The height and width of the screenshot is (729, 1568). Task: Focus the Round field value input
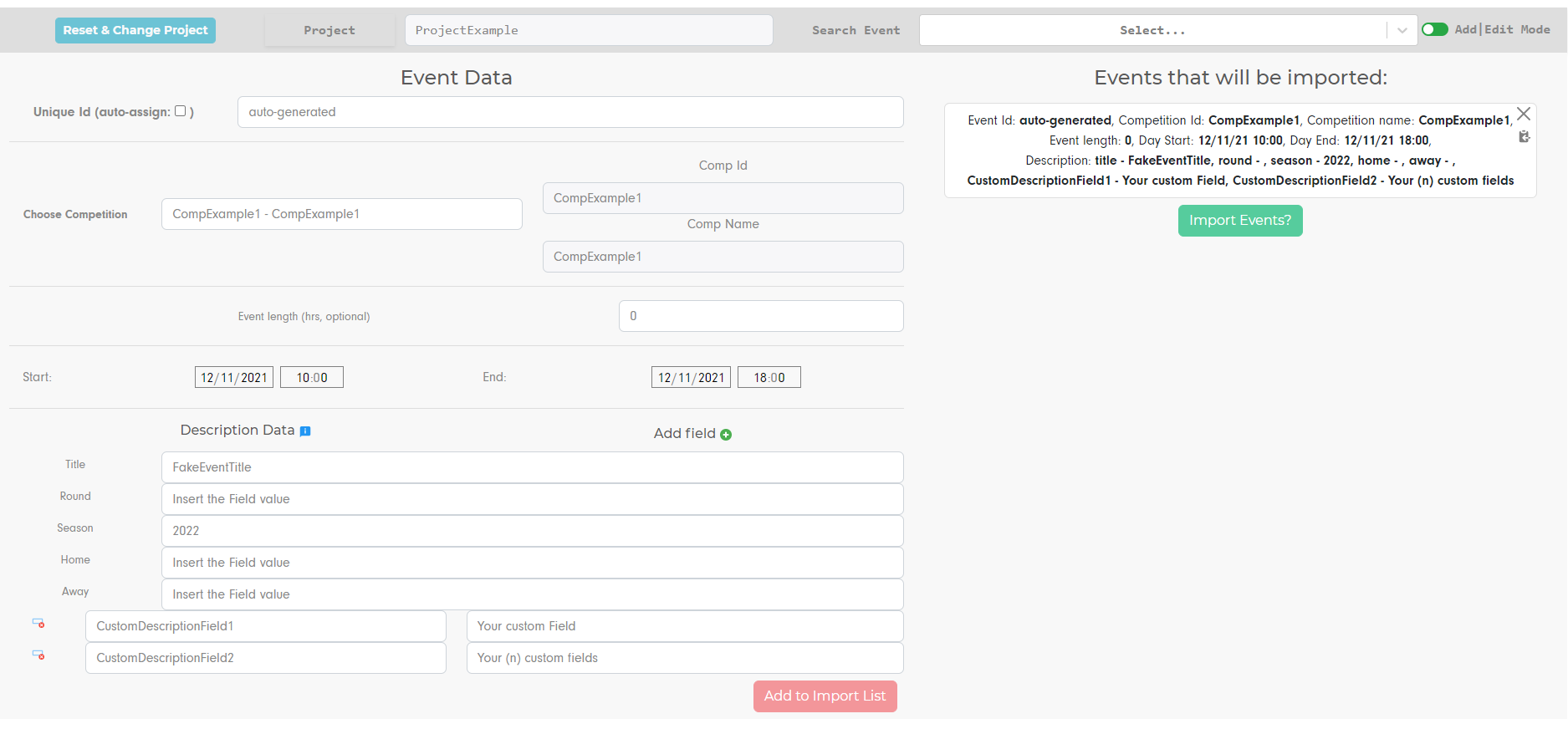pos(532,499)
